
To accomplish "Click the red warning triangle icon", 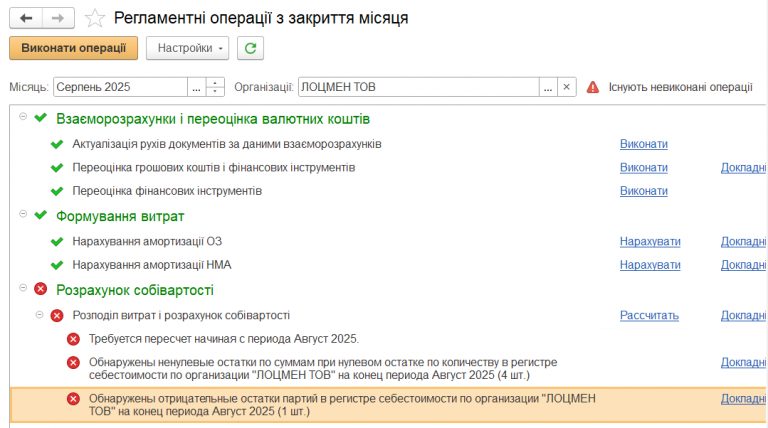I will point(593,87).
